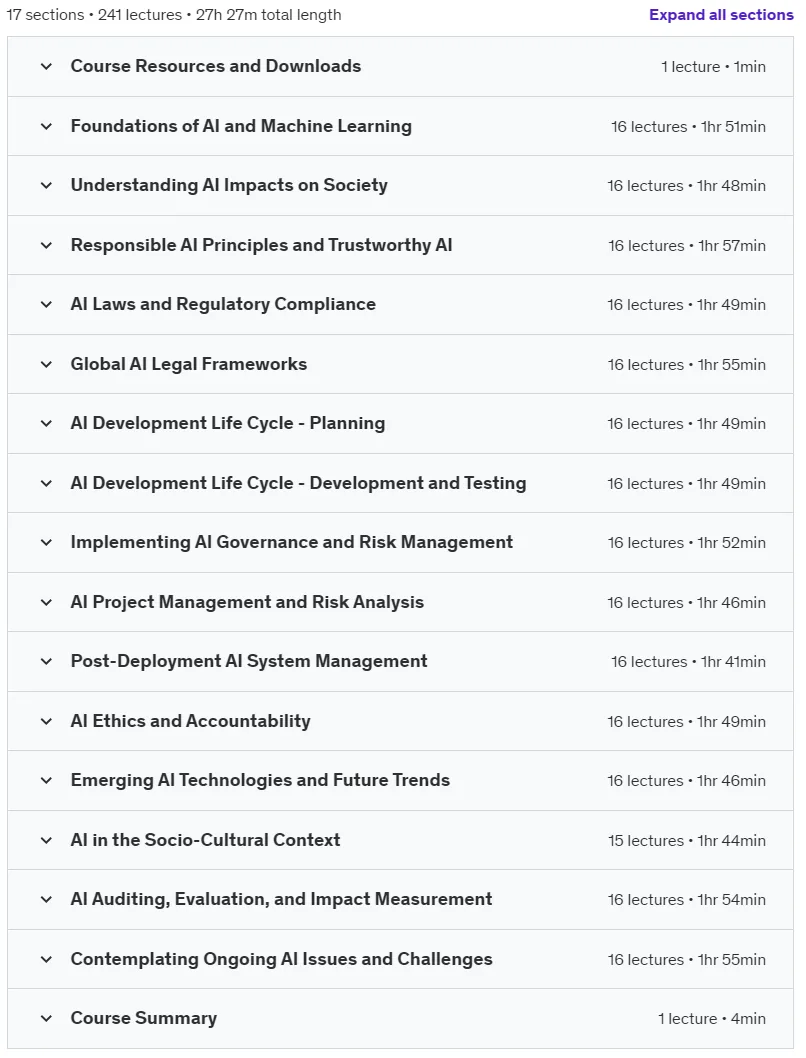Toggle chevron for AI Laws and Regulatory Compliance

click(46, 304)
